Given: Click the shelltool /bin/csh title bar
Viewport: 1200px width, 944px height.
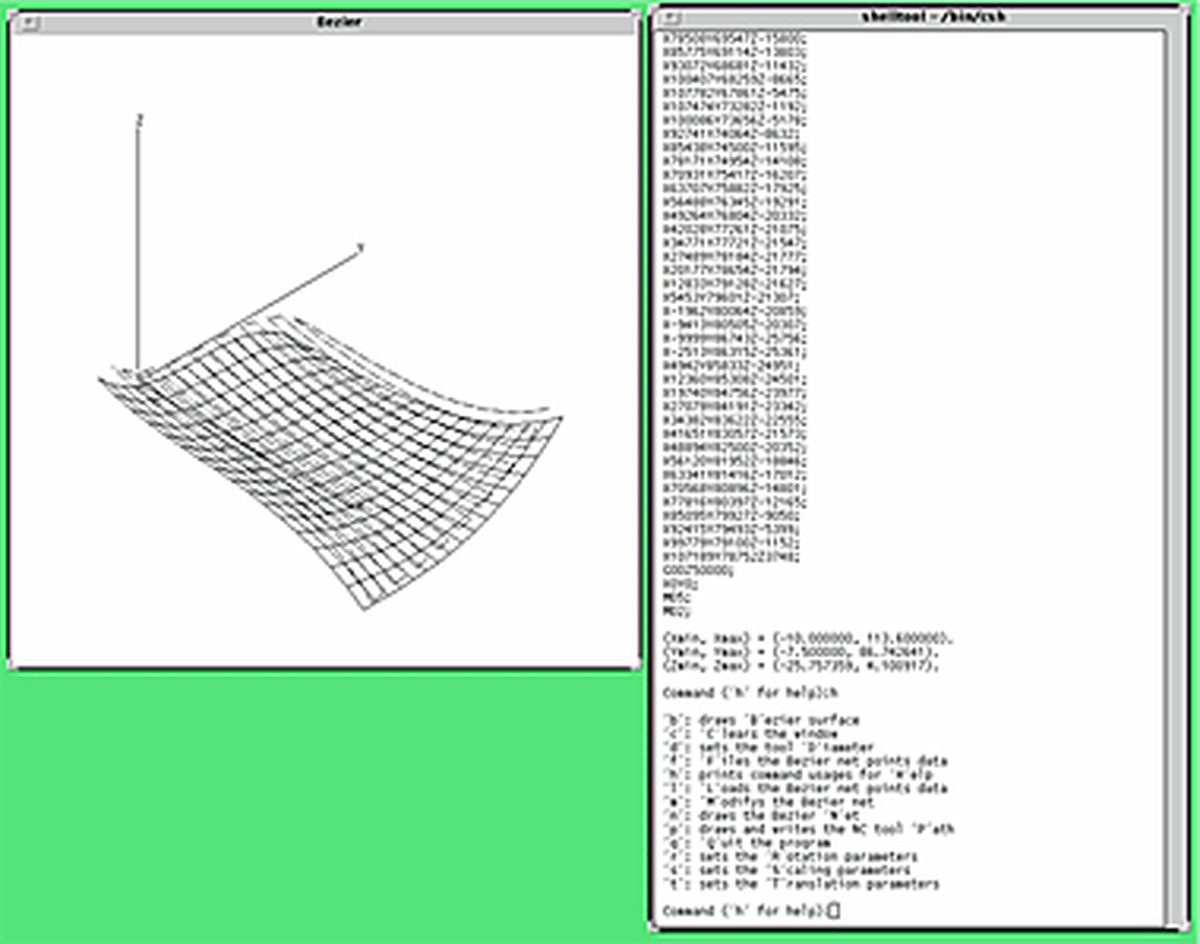Looking at the screenshot, I should click(x=917, y=17).
